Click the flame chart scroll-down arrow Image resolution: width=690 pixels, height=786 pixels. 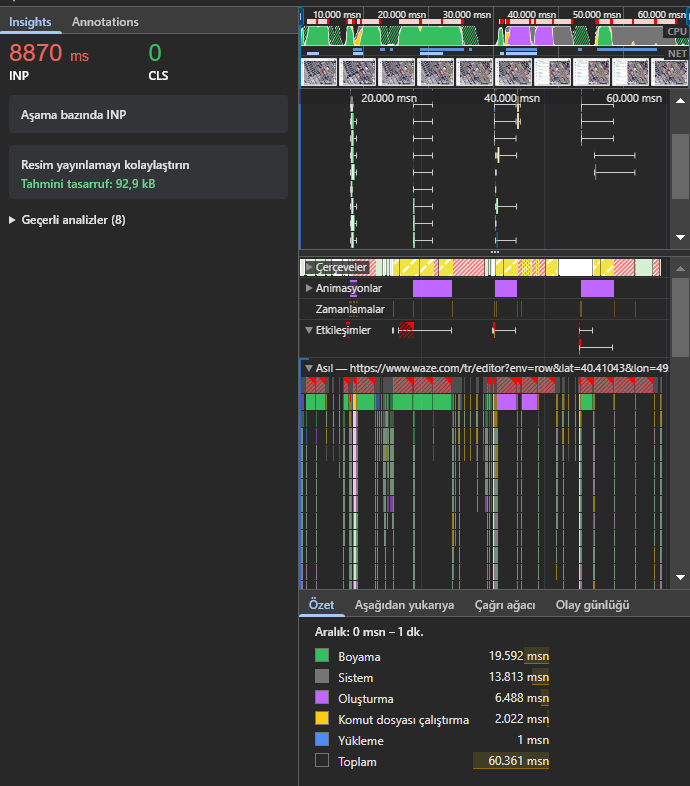click(x=680, y=578)
